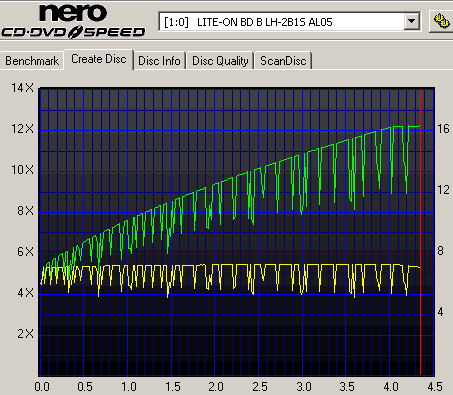453x395 pixels.
Task: Click the 8X label on left axis
Action: 25,211
